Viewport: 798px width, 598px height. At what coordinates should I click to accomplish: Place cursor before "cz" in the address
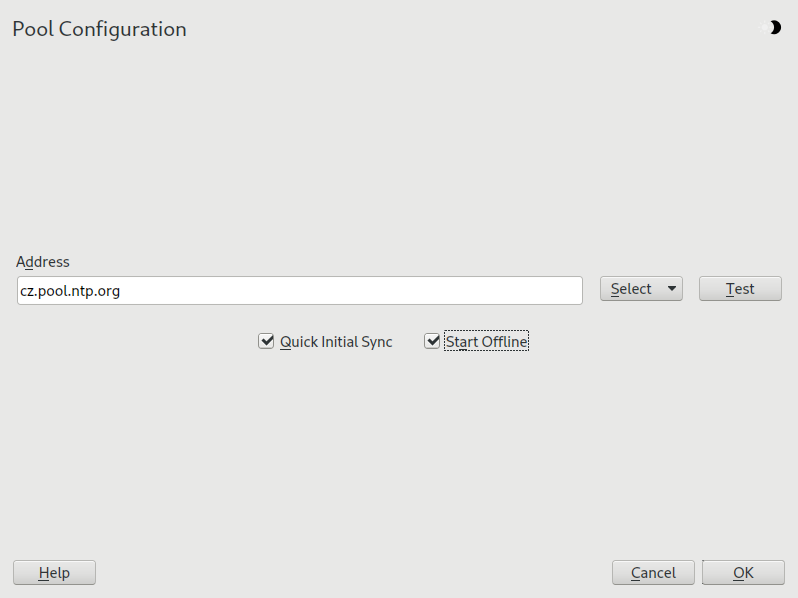[x=21, y=291]
